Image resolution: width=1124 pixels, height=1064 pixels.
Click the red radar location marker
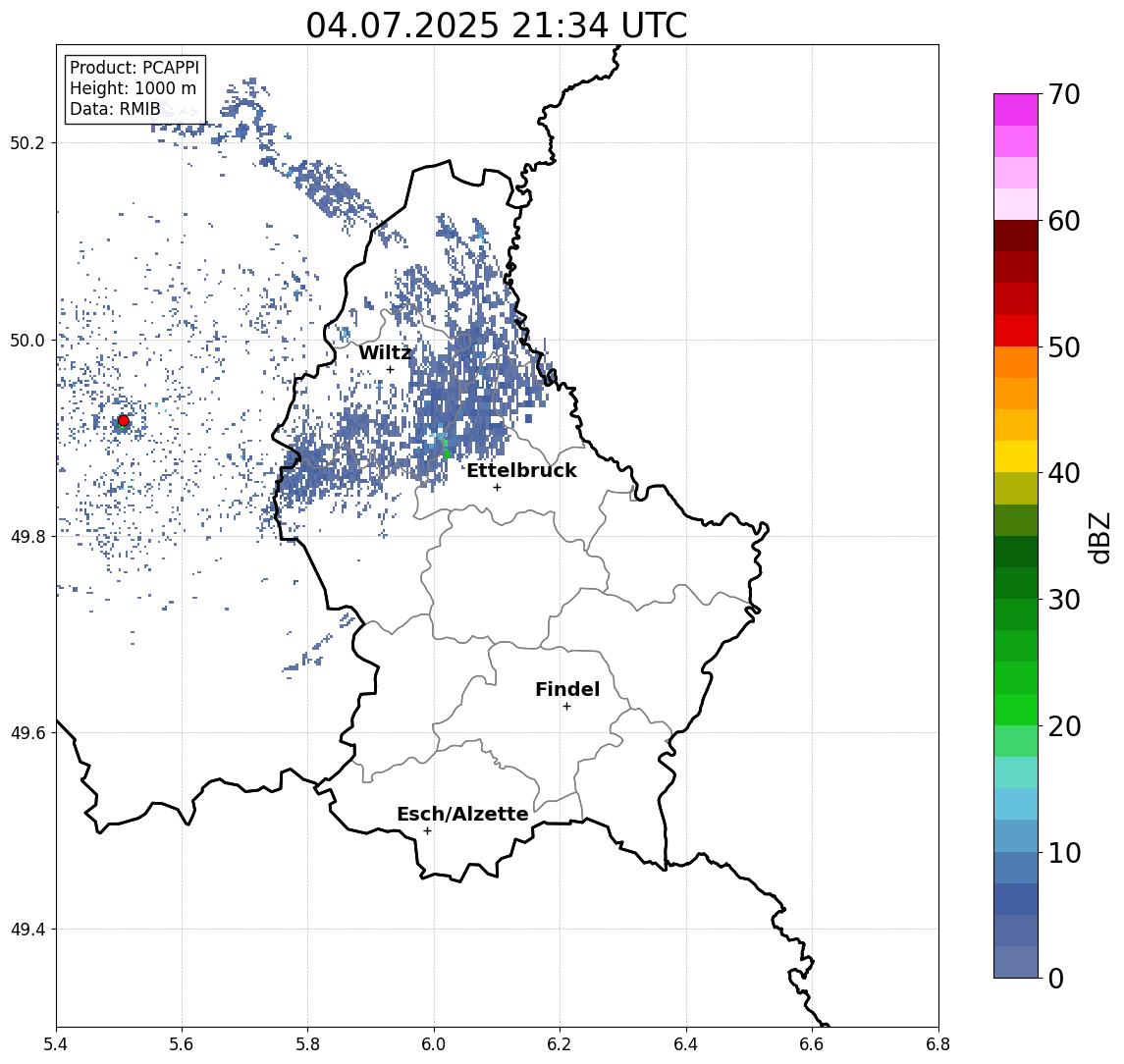pyautogui.click(x=124, y=421)
